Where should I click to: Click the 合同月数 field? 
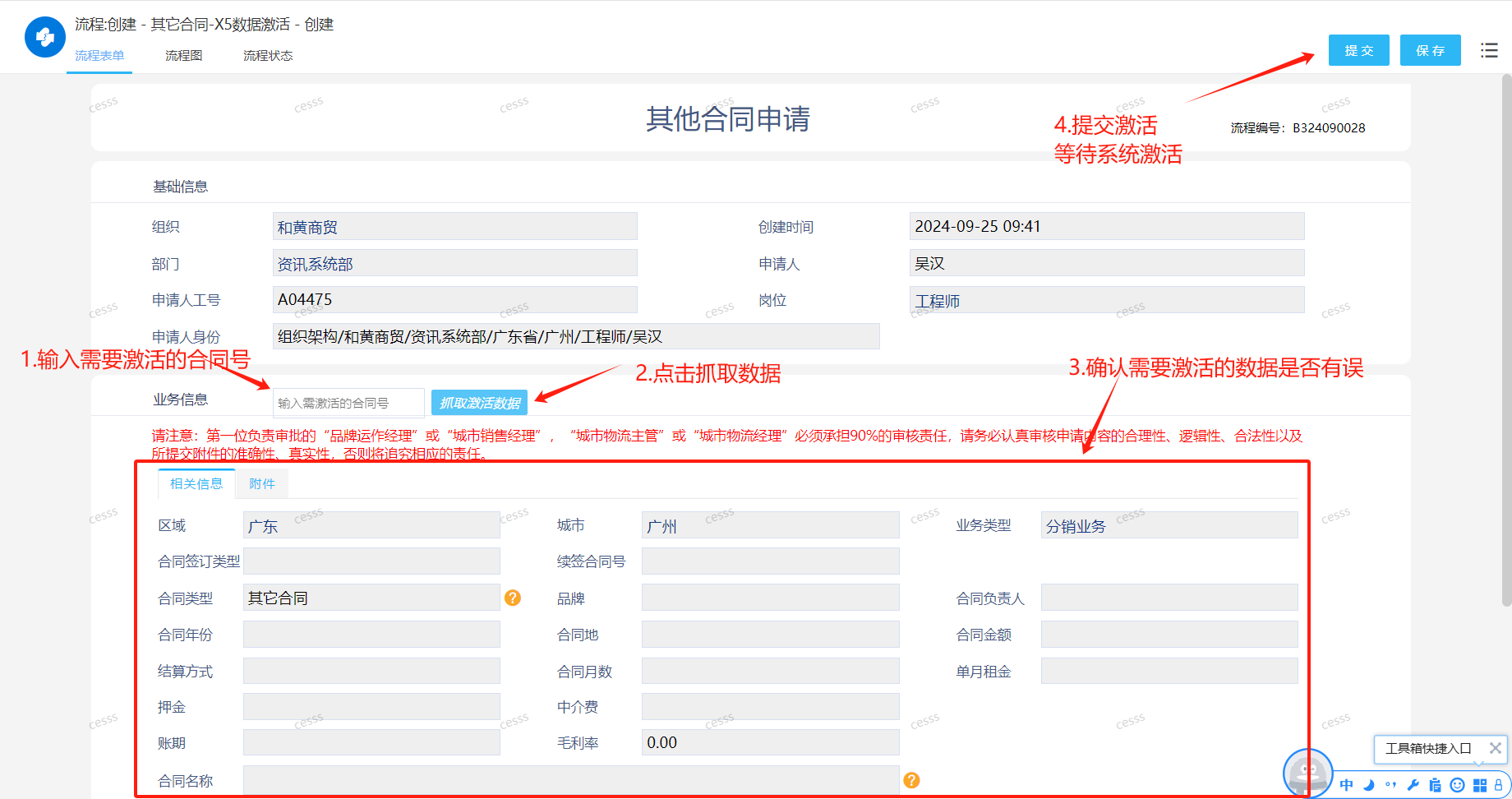pyautogui.click(x=770, y=671)
